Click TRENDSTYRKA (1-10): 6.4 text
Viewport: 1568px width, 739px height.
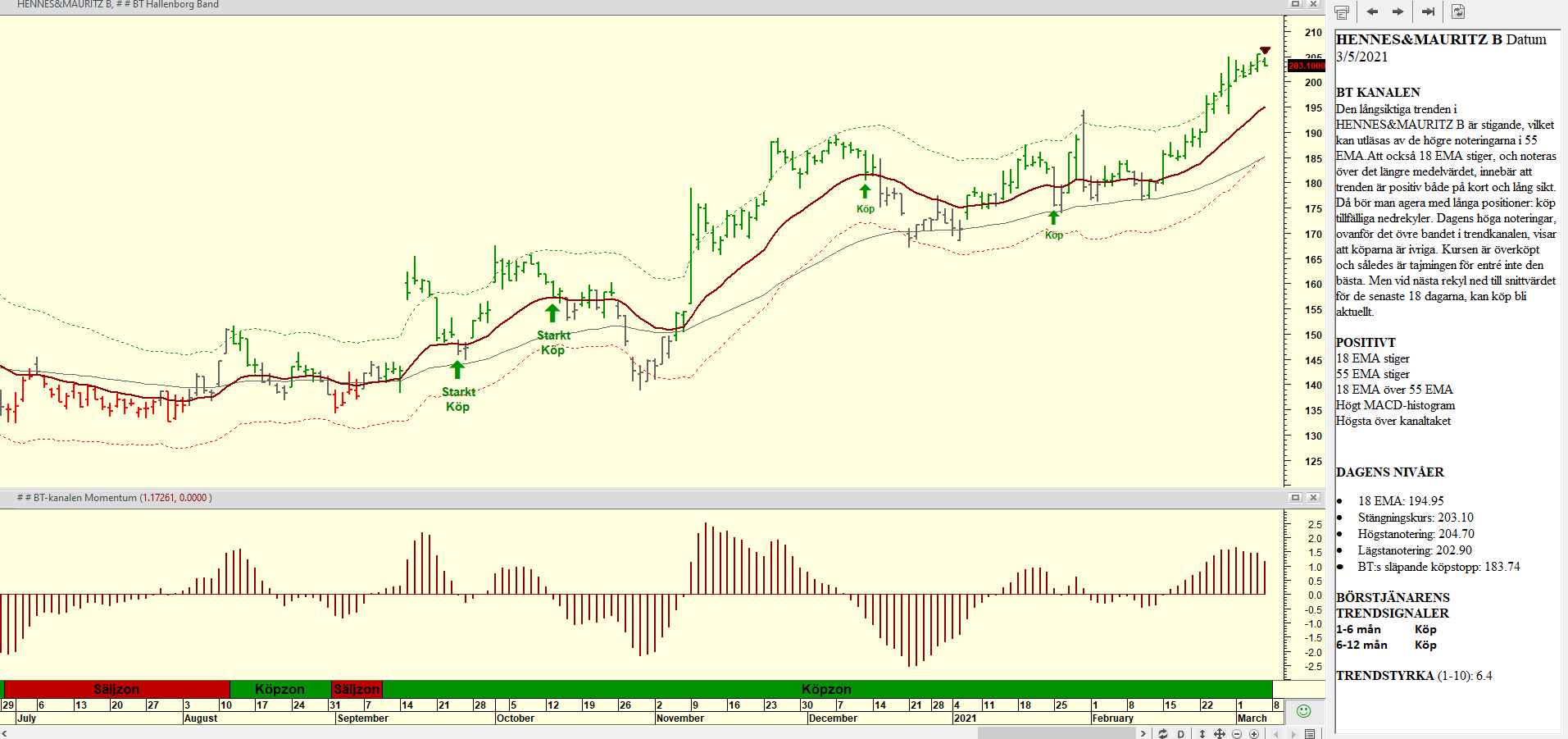[x=1414, y=675]
